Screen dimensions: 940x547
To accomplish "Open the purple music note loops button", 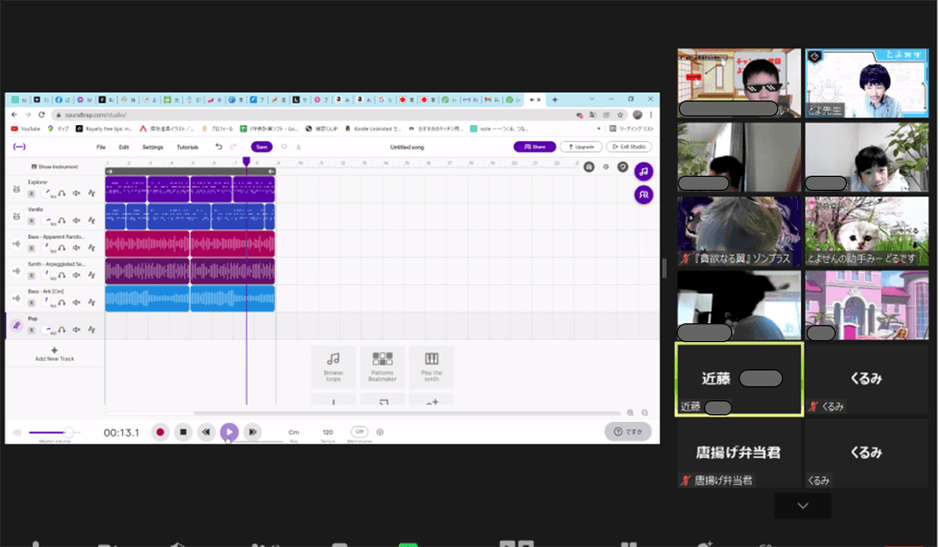I will 643,171.
